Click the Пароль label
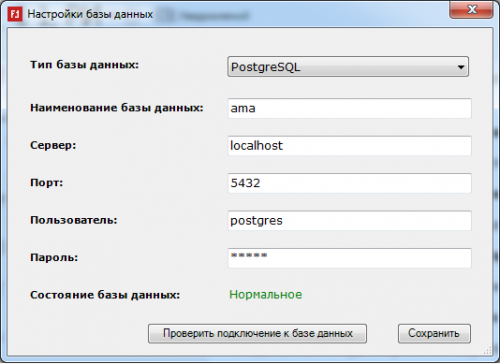This screenshot has width=500, height=364. pos(54,257)
